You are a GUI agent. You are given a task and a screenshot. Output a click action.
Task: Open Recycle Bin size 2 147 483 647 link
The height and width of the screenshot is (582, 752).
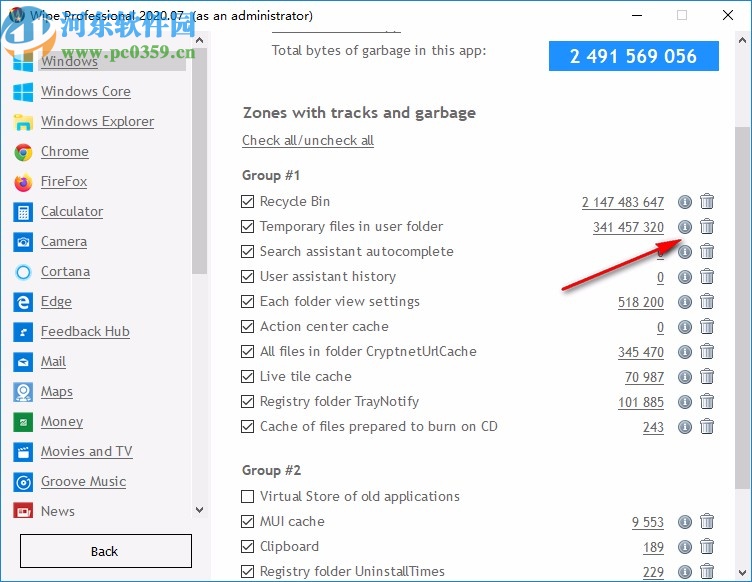pyautogui.click(x=623, y=202)
